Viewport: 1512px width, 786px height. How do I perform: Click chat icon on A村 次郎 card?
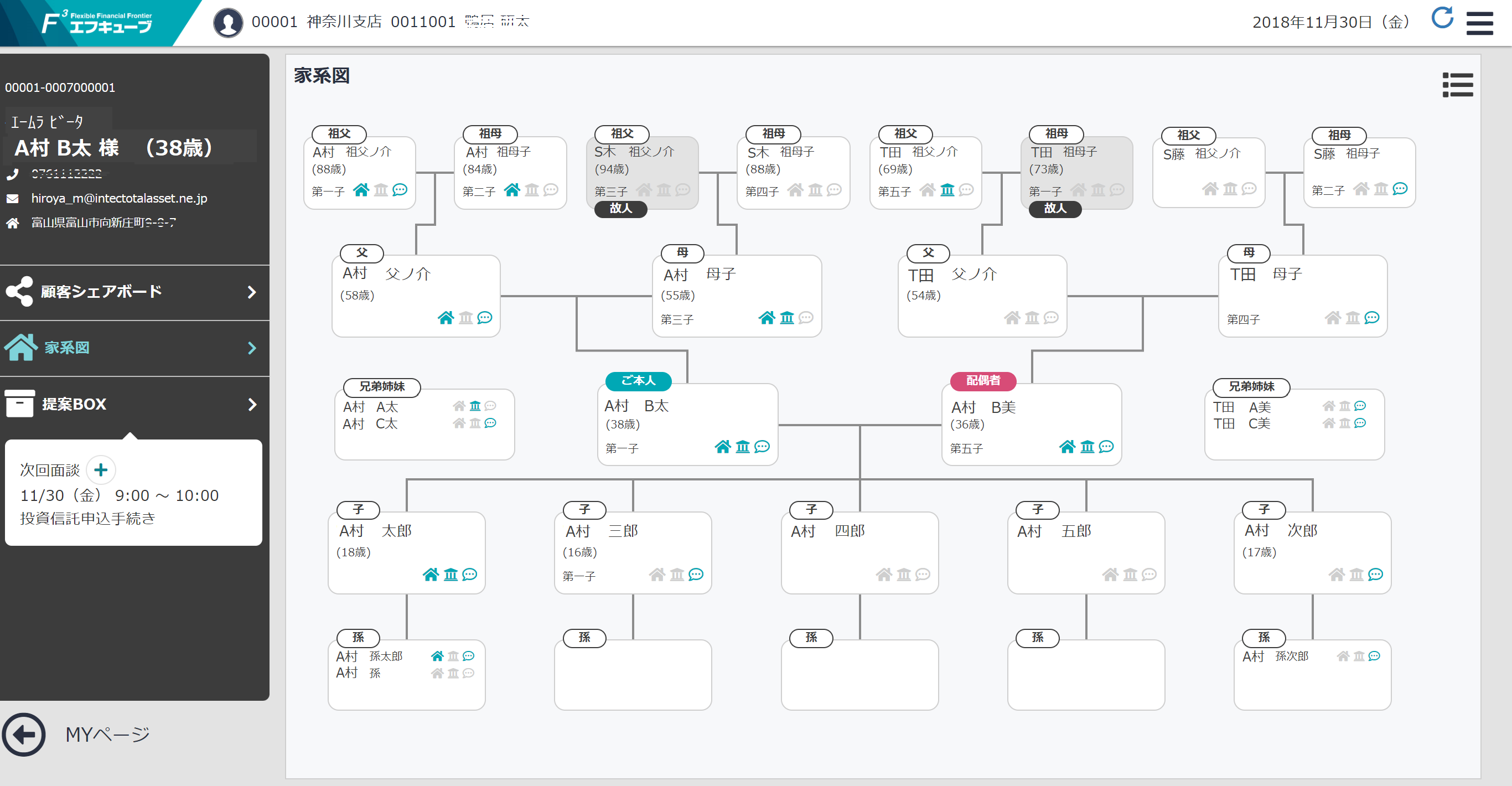[1375, 575]
